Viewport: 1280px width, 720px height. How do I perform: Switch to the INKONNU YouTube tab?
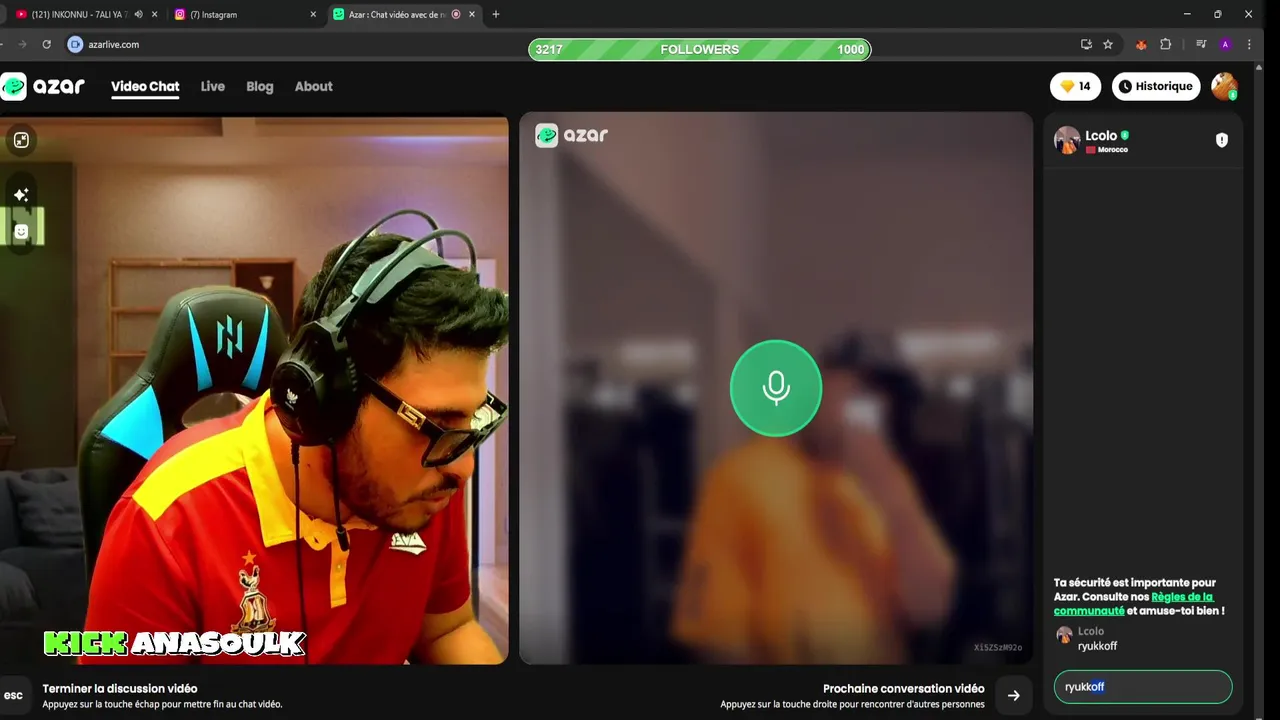point(78,14)
